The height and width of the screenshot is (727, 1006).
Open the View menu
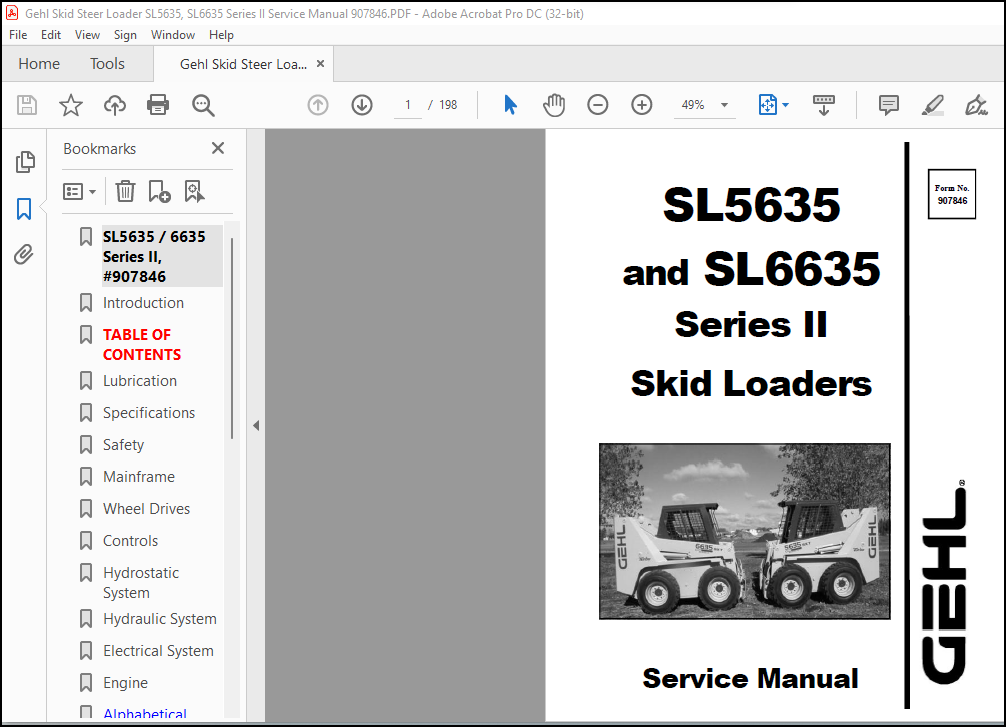point(87,35)
